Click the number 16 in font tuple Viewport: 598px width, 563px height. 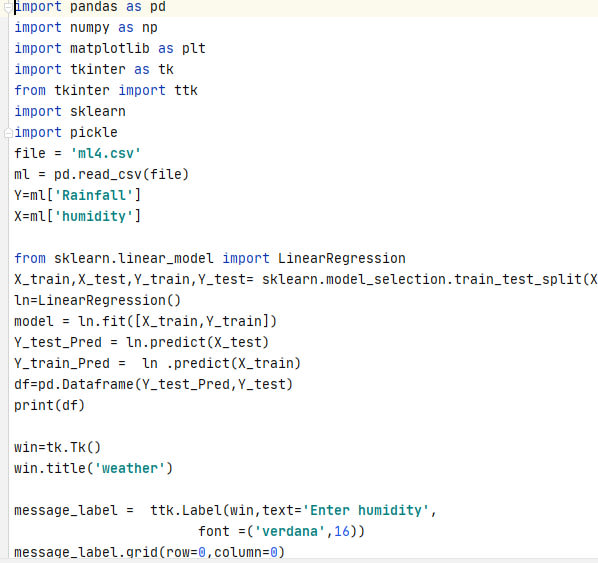pyautogui.click(x=342, y=531)
